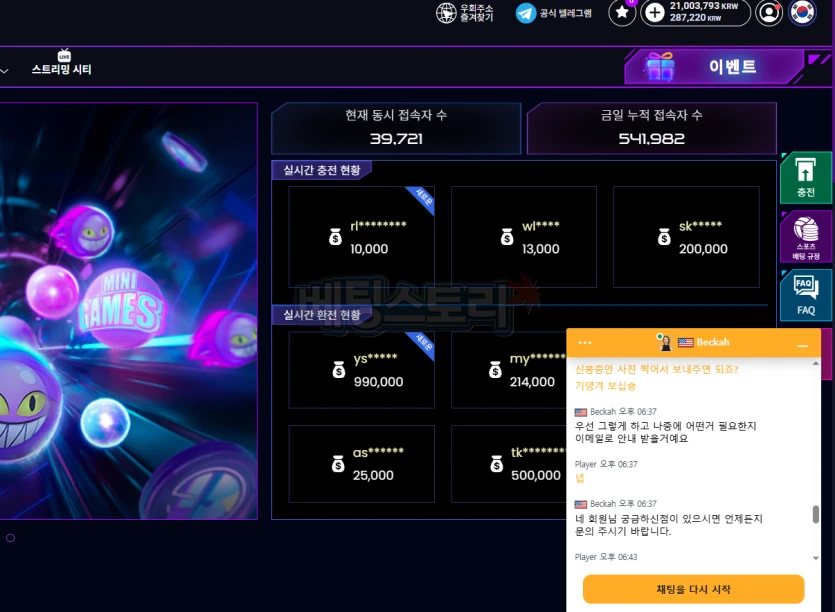This screenshot has height=612, width=835.
Task: Click tk******** 500,000 withdrawal card
Action: coord(509,464)
